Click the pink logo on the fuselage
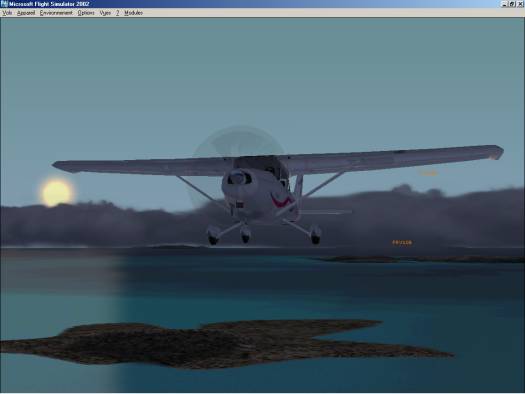 [281, 201]
